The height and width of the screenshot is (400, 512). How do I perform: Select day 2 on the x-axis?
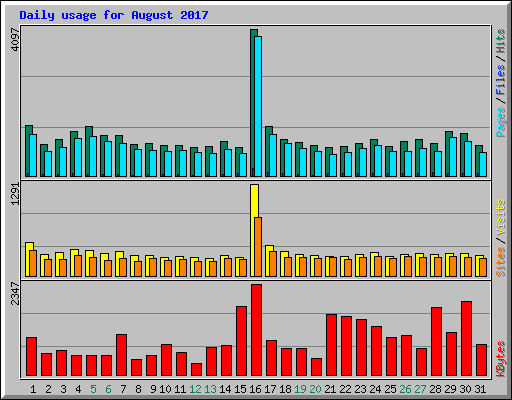(x=48, y=389)
